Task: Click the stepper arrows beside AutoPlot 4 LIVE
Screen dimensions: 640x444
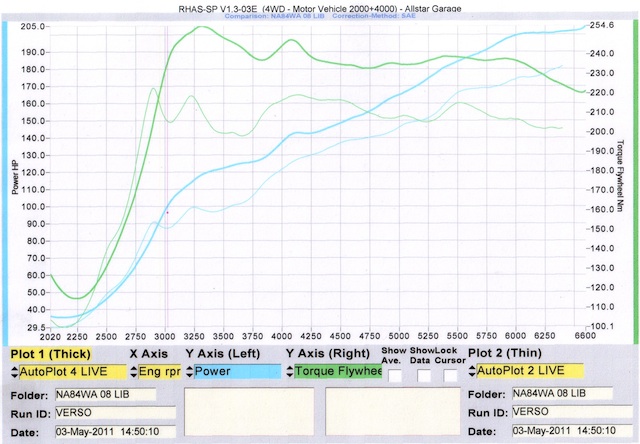Action: pyautogui.click(x=15, y=372)
